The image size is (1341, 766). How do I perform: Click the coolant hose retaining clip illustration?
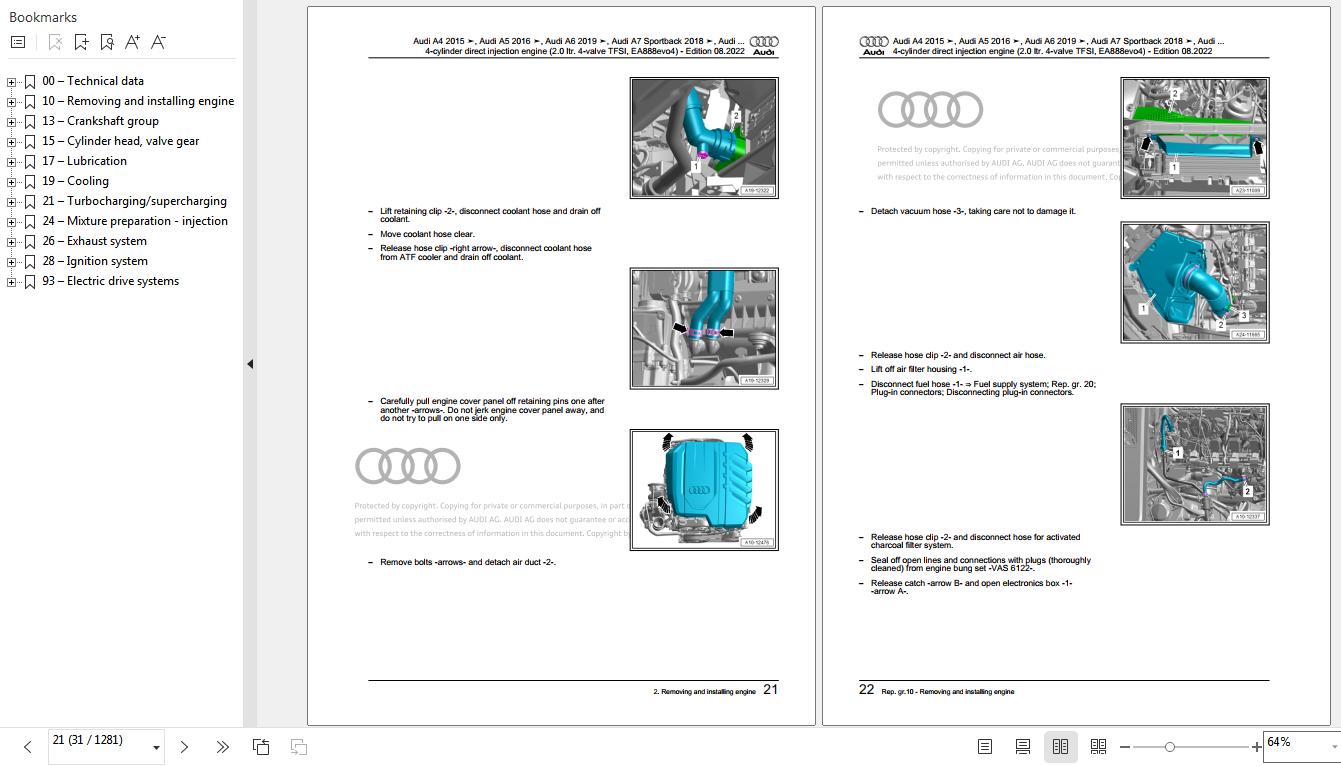tap(704, 138)
